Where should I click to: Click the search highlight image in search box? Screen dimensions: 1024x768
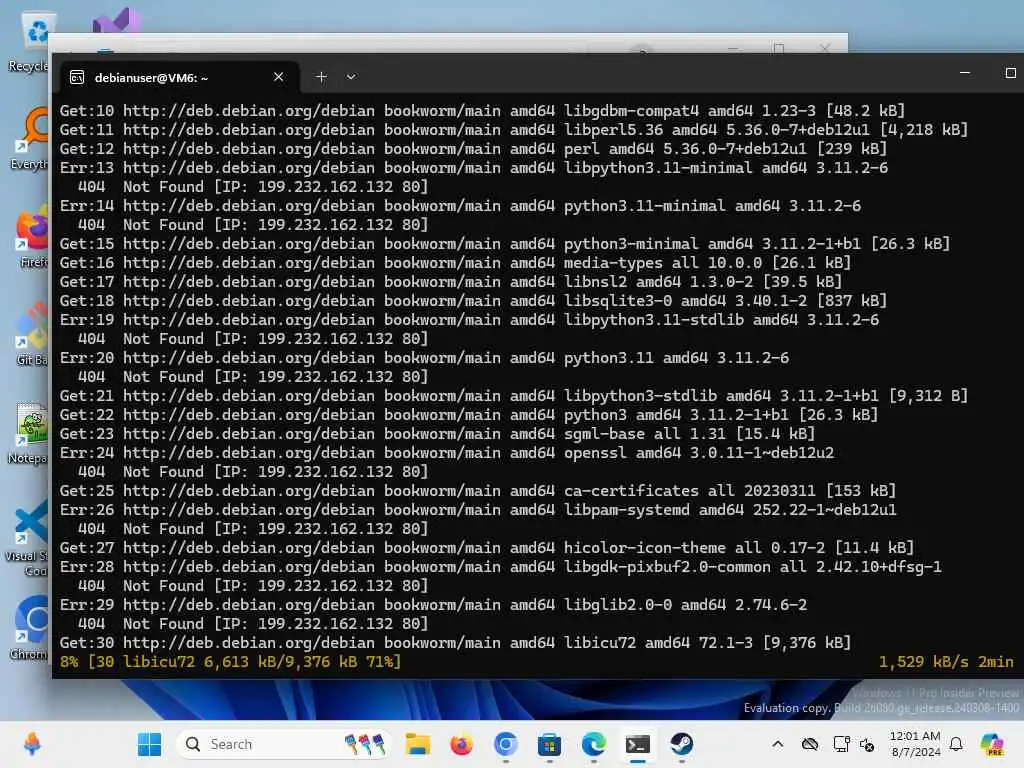point(366,744)
